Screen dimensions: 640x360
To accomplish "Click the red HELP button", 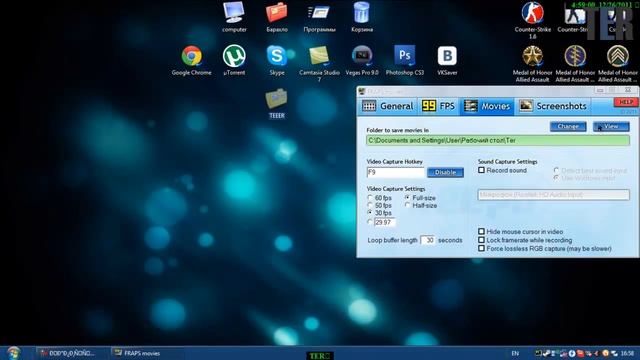I will [626, 102].
